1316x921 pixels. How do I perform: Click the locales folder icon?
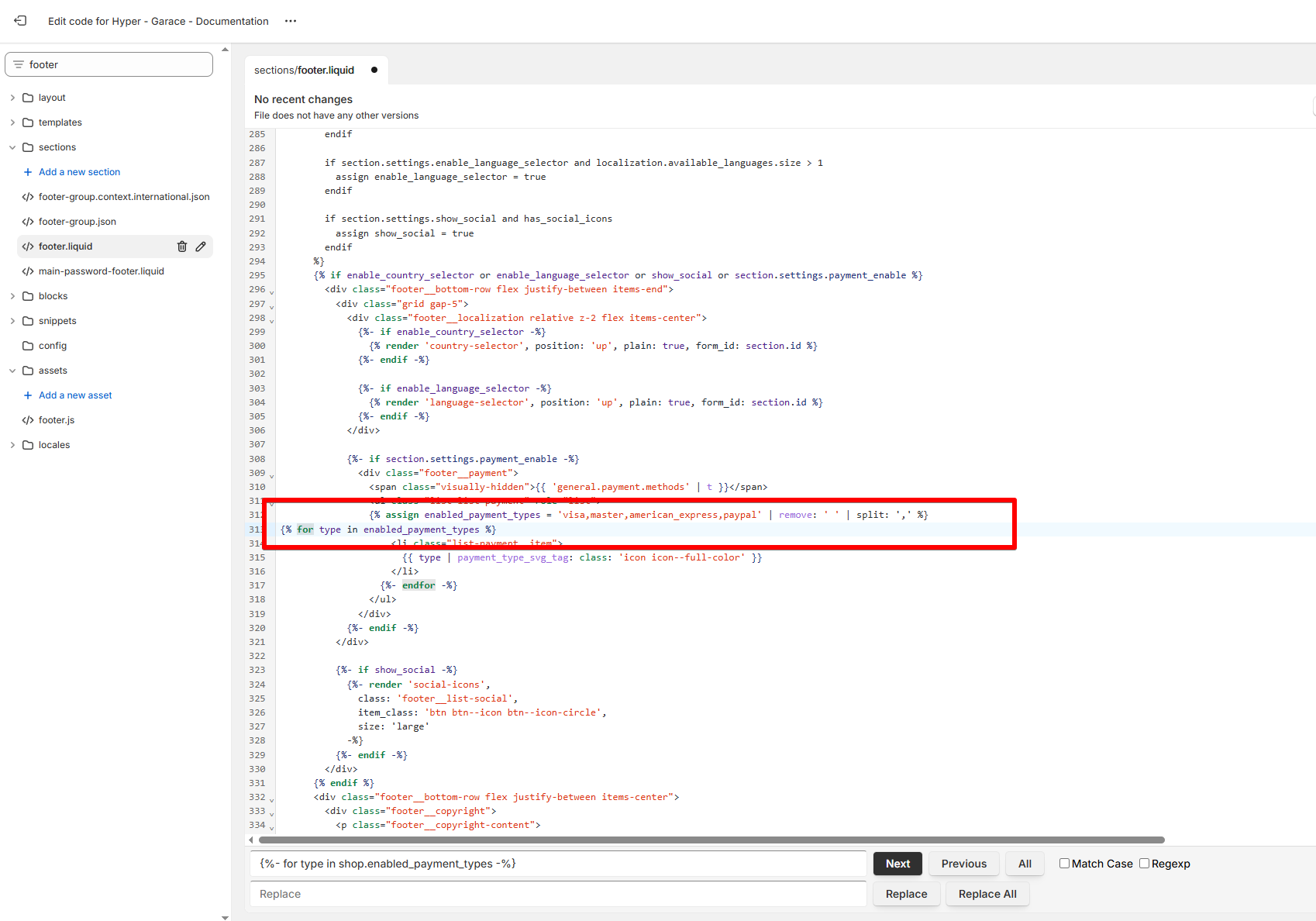pos(28,445)
